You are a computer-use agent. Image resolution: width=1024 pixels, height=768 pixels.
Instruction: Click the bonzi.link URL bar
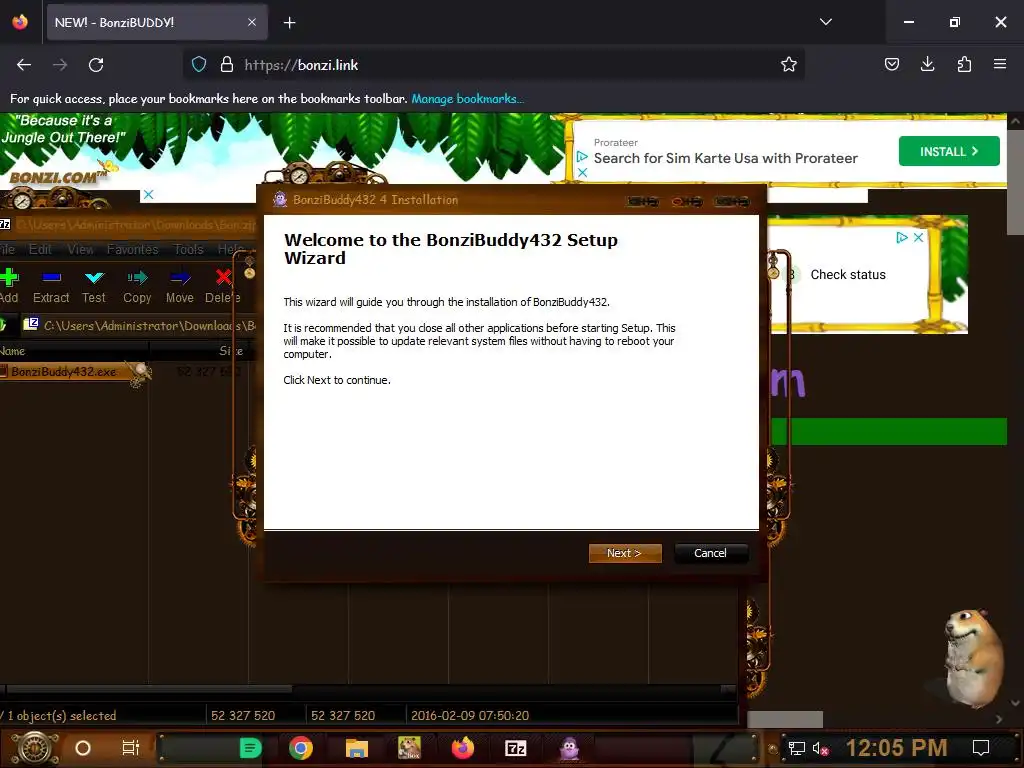494,65
